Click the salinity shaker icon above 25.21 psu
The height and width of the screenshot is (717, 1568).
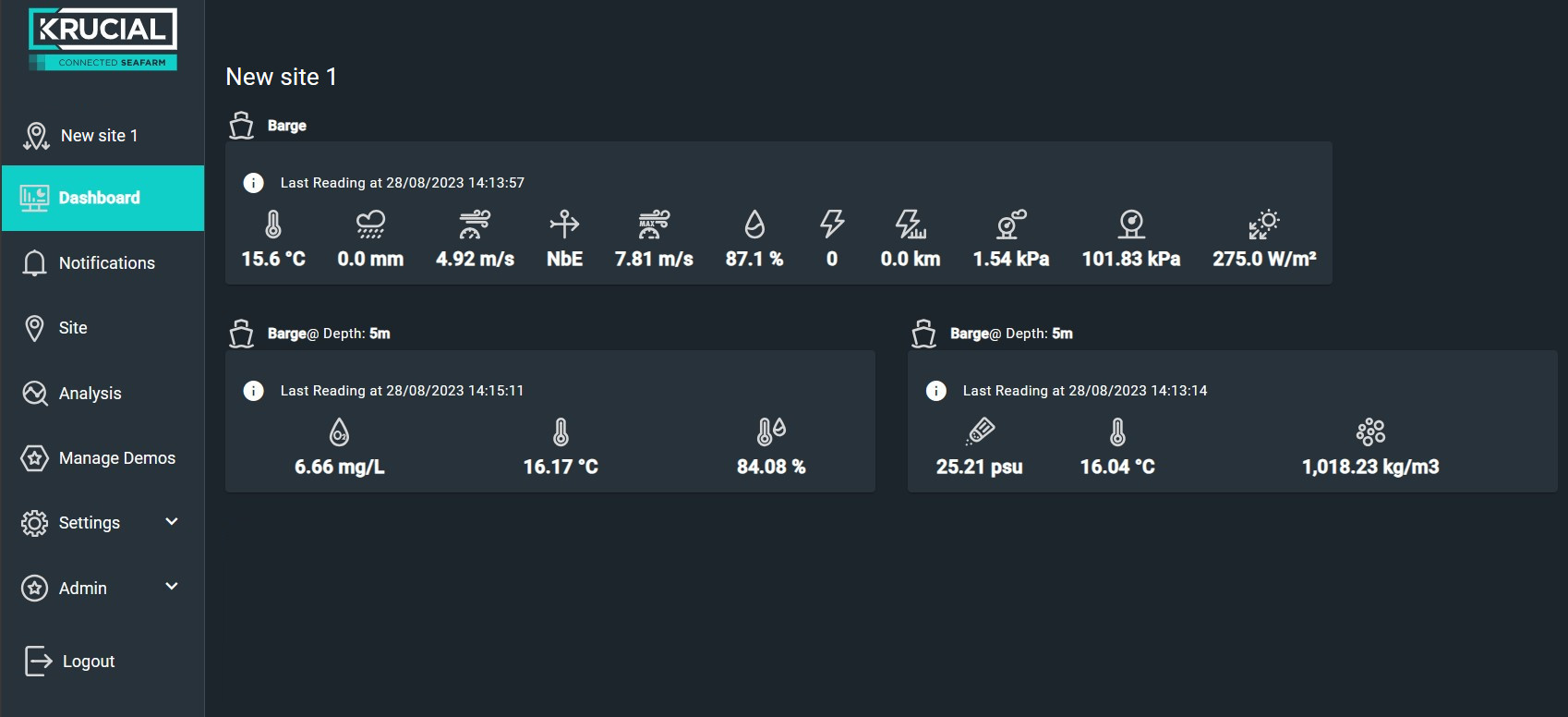(x=980, y=431)
